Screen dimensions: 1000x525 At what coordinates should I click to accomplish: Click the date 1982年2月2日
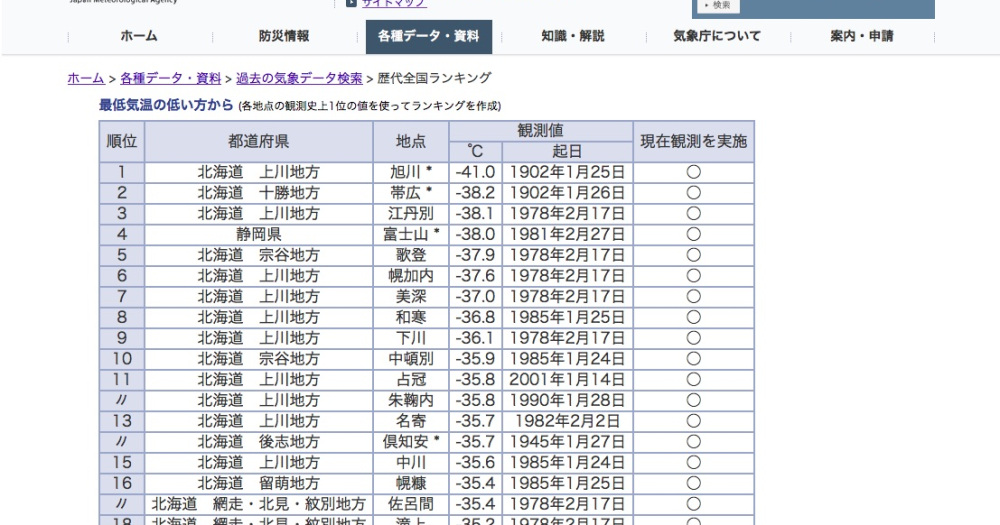(x=568, y=421)
